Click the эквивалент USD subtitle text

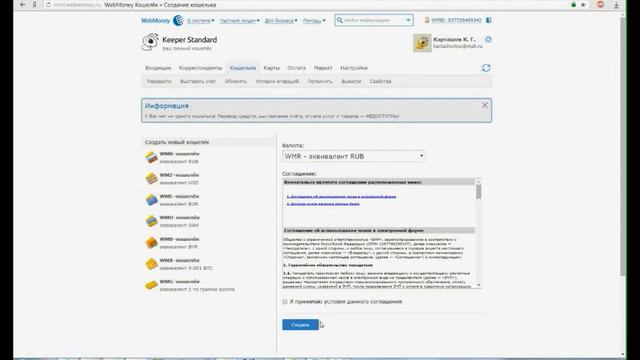[179, 182]
